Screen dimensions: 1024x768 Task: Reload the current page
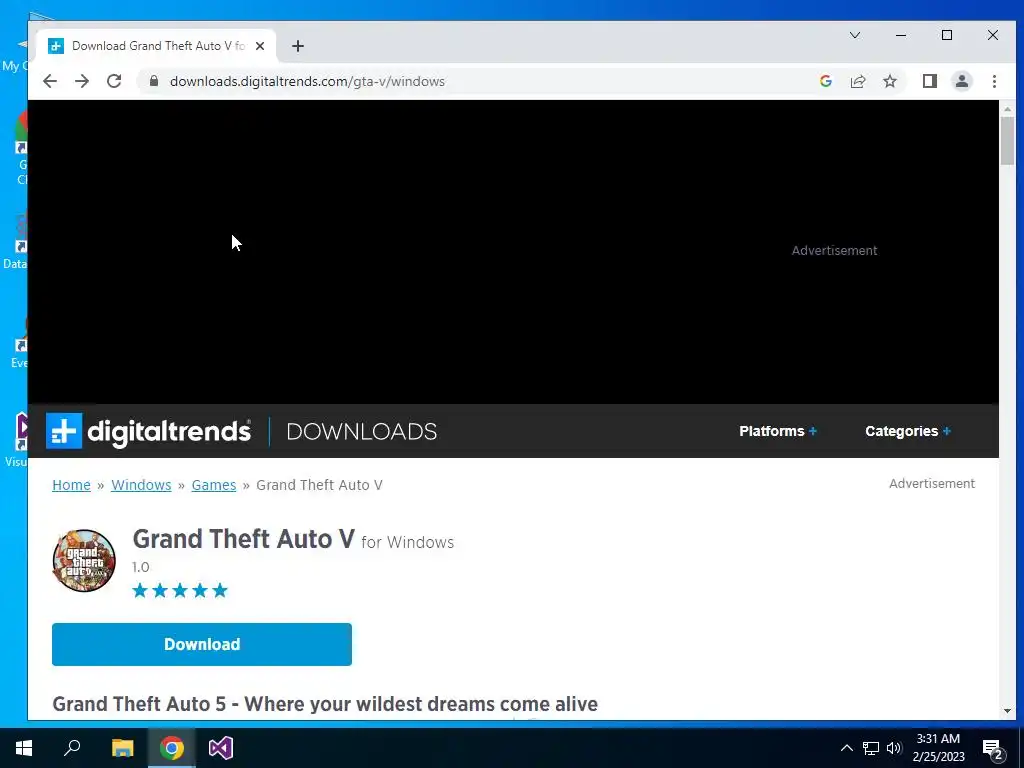[114, 81]
